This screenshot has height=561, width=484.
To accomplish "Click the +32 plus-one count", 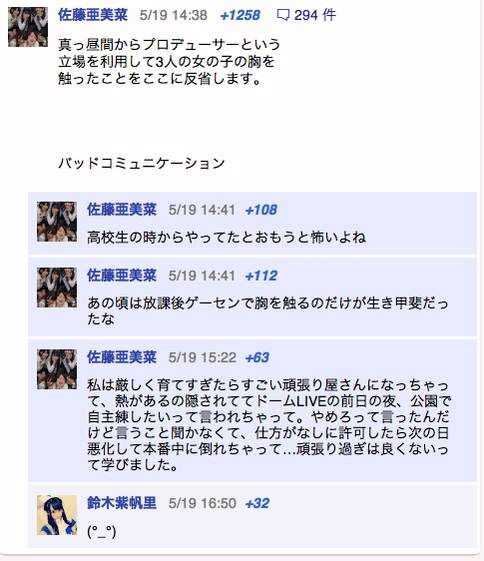I will coord(257,504).
